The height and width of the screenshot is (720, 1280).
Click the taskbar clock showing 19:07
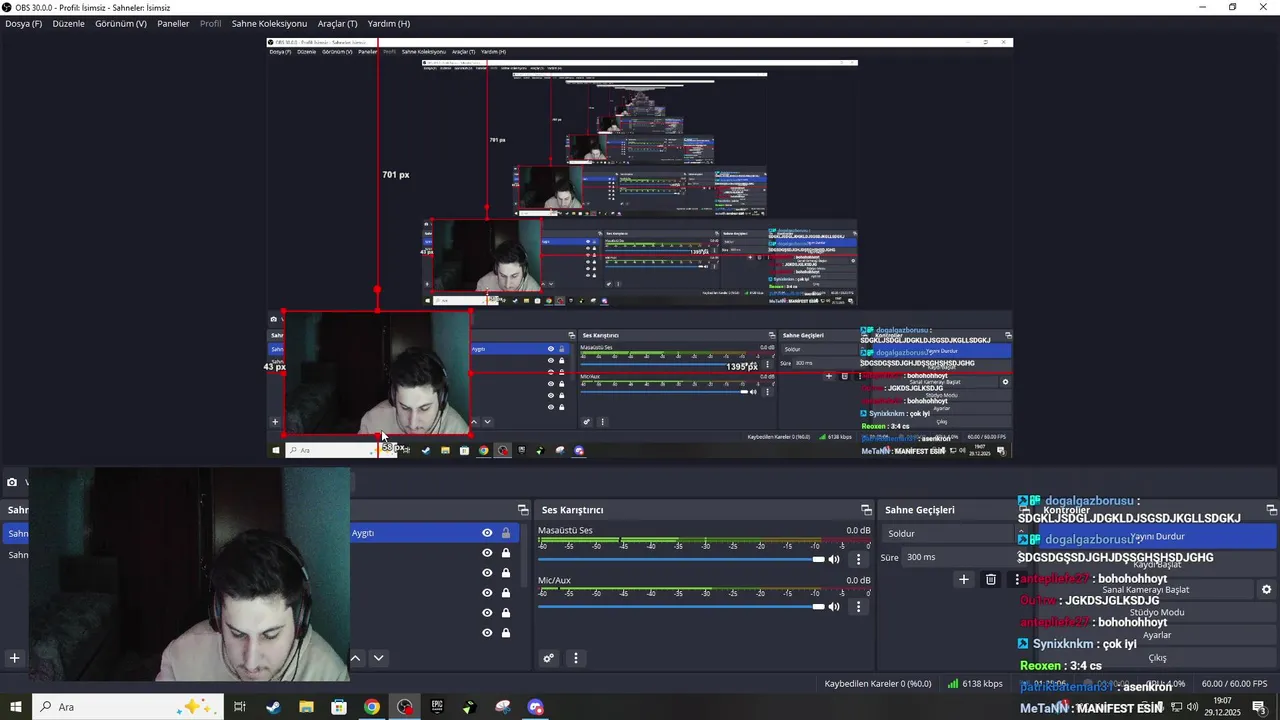[x=1222, y=707]
